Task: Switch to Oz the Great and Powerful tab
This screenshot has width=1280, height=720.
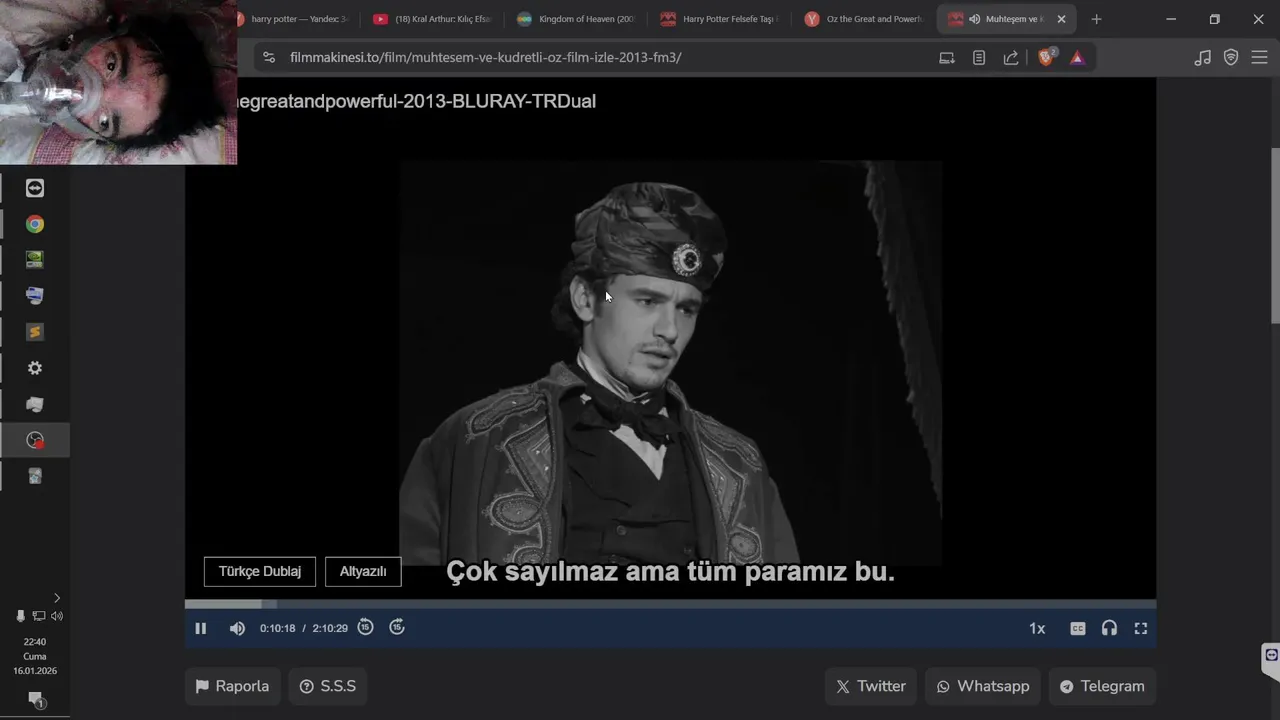Action: tap(864, 19)
